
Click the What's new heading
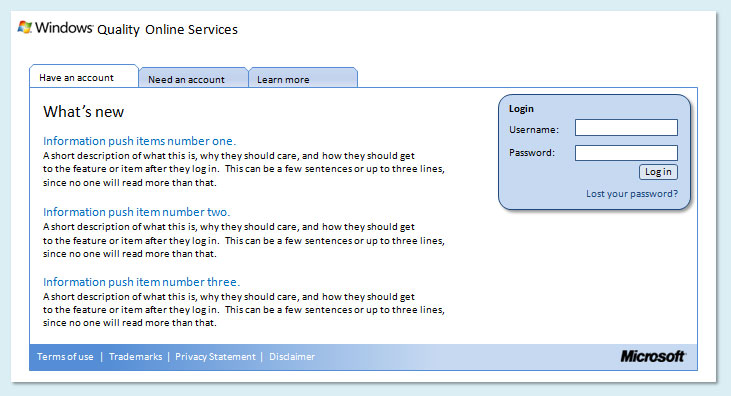(x=83, y=112)
